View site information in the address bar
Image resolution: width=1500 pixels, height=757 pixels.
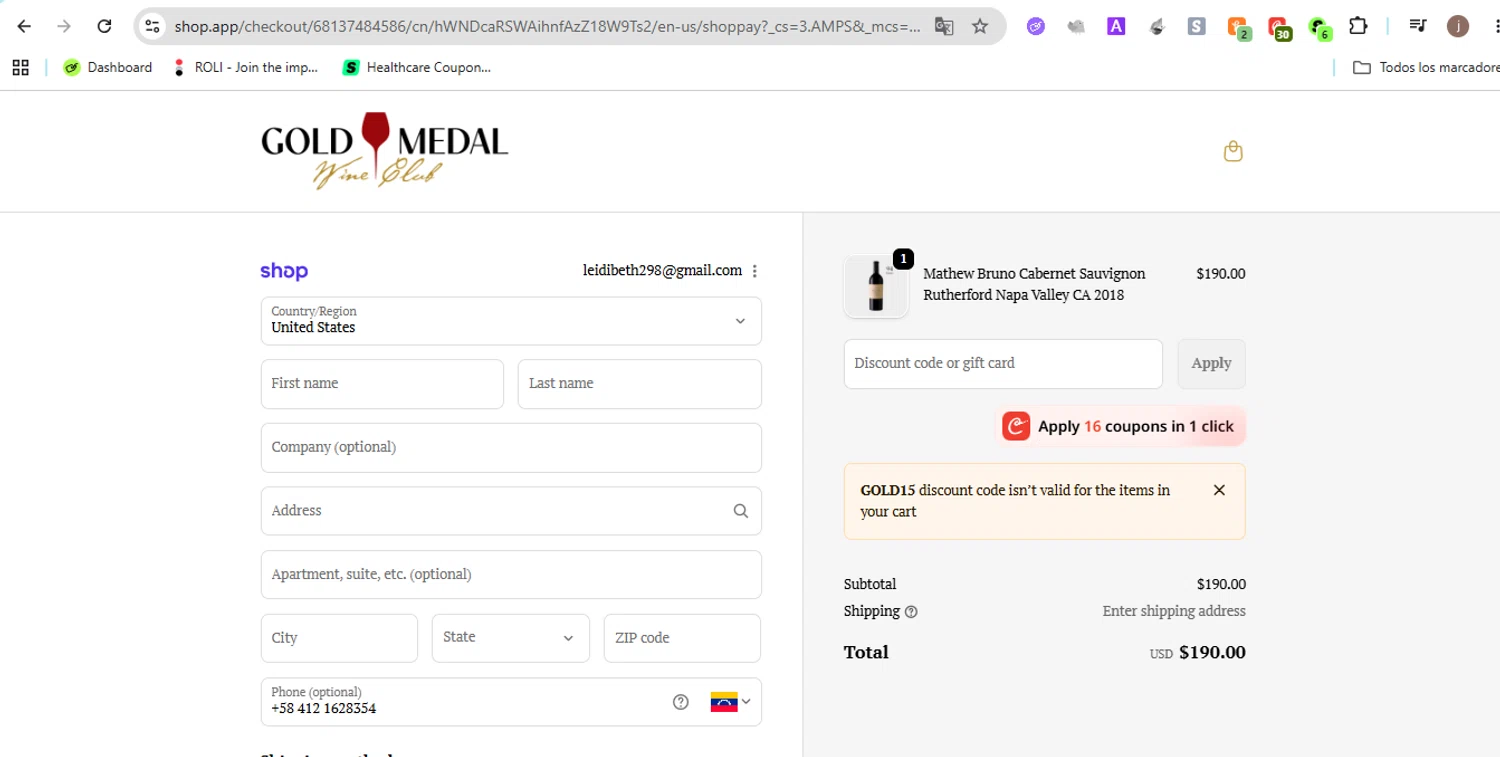pos(152,26)
